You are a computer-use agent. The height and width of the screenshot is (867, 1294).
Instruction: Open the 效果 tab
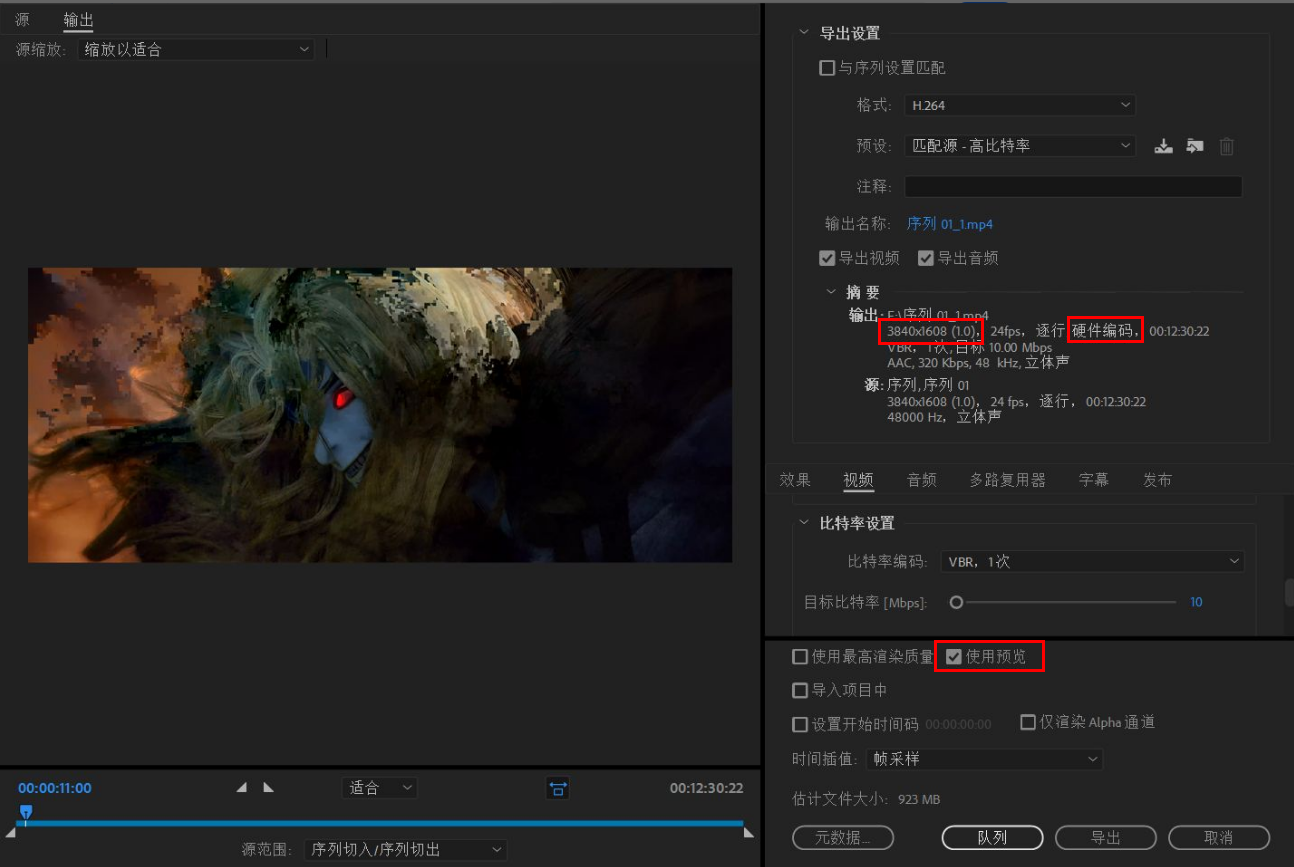[795, 480]
